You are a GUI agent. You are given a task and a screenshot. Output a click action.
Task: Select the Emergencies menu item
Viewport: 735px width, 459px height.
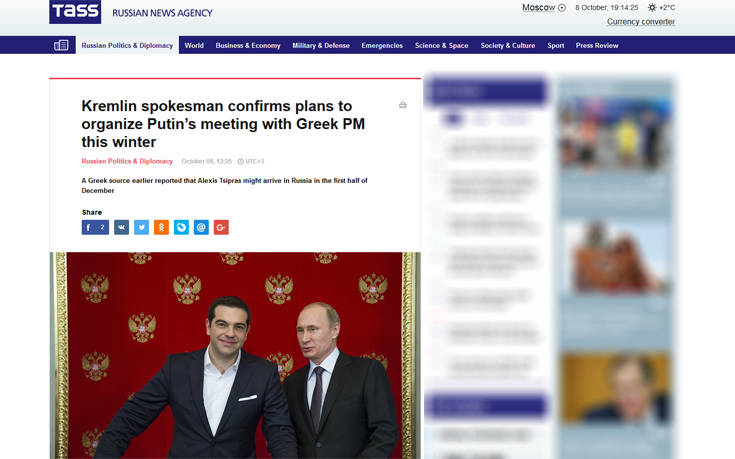382,45
